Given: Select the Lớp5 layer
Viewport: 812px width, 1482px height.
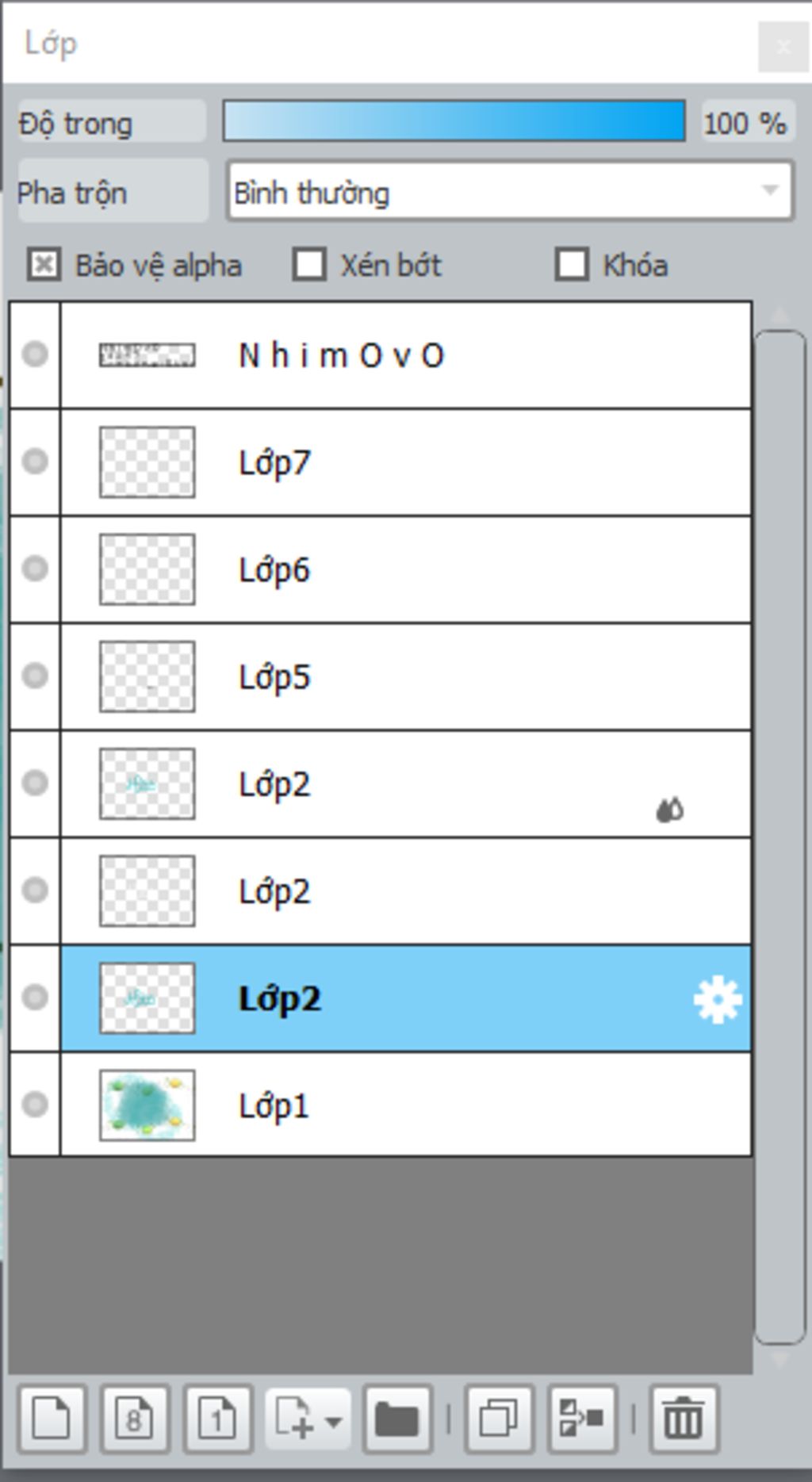Looking at the screenshot, I should coord(406,676).
